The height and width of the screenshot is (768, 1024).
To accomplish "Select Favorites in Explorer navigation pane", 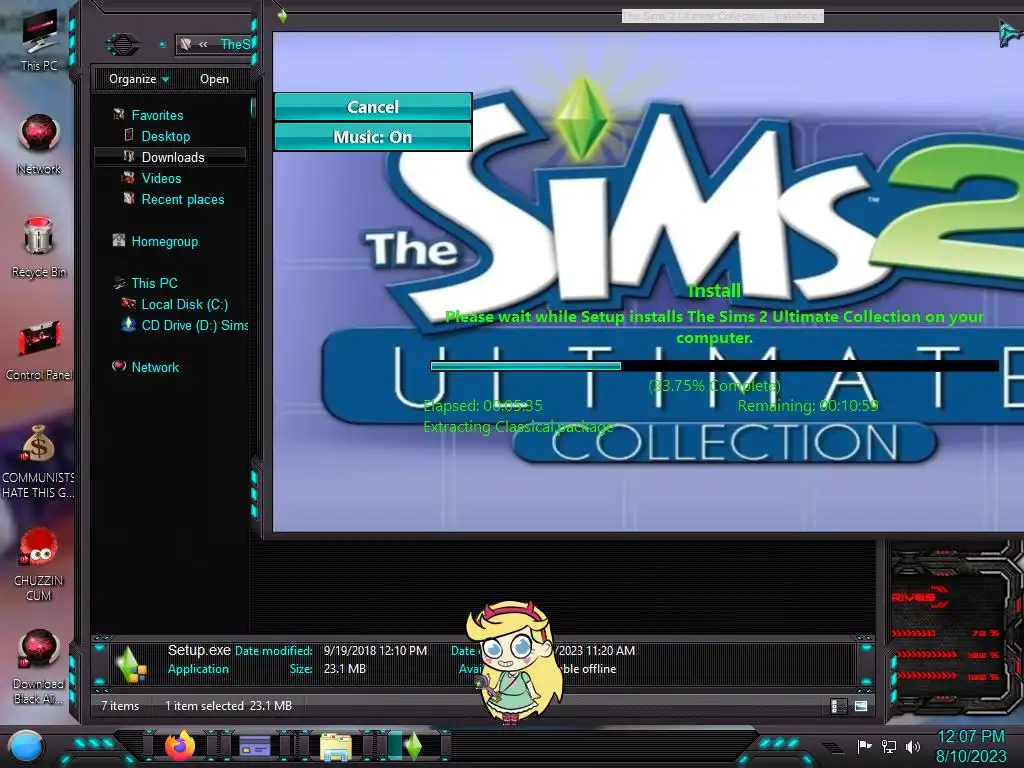I will [157, 115].
